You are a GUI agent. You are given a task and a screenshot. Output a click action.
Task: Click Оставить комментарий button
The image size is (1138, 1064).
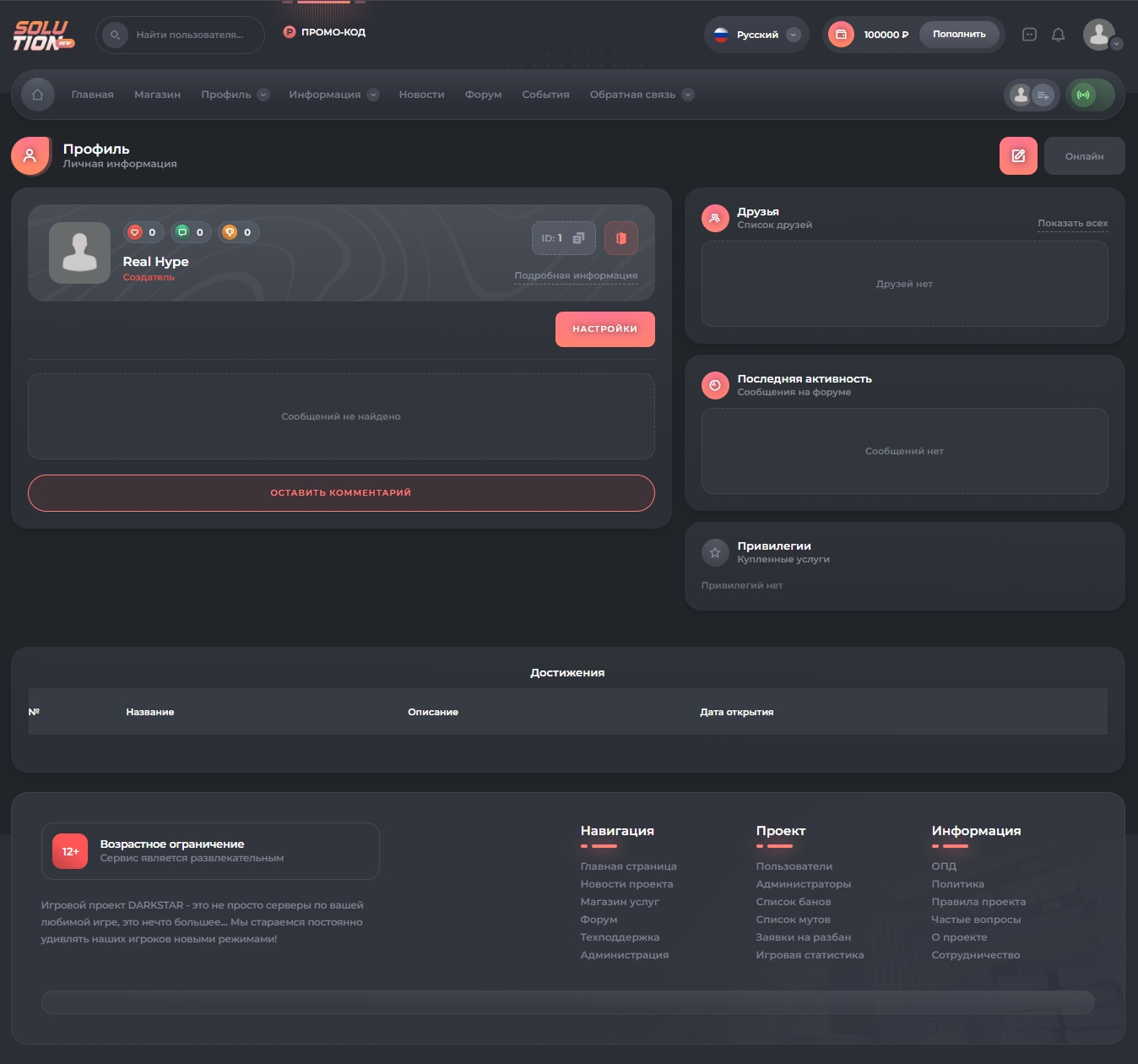click(341, 493)
